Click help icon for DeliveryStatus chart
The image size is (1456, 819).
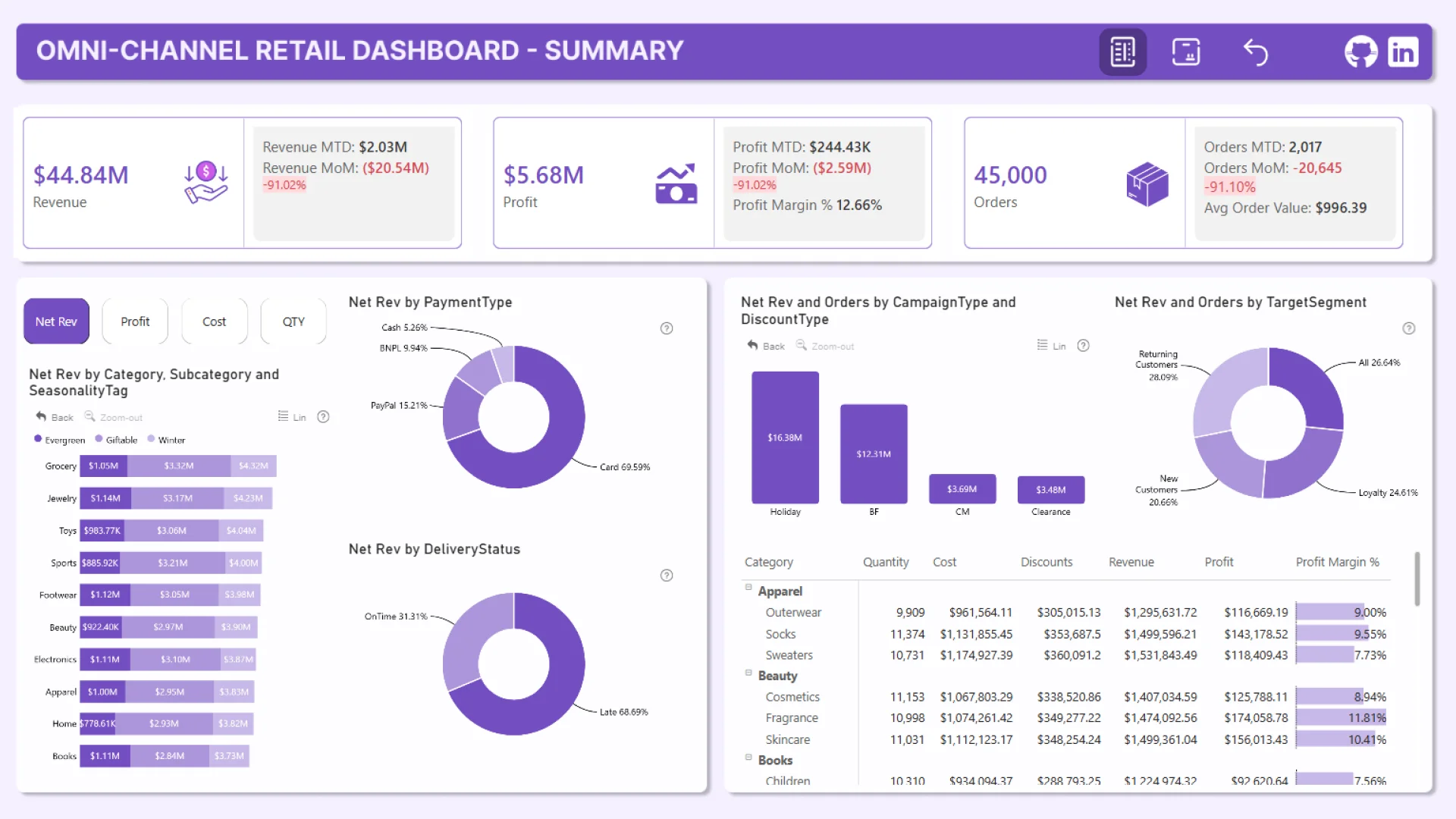pyautogui.click(x=667, y=576)
